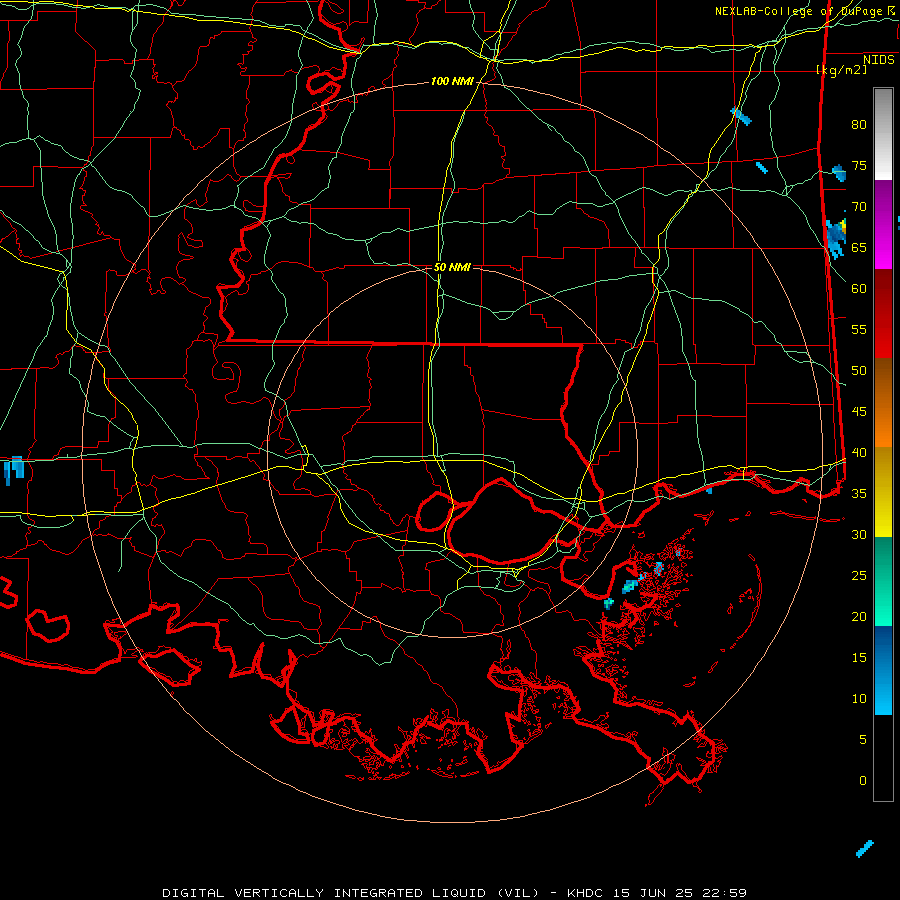900x900 pixels.
Task: Select the blue-cyan segment of the color bar
Action: (x=883, y=670)
